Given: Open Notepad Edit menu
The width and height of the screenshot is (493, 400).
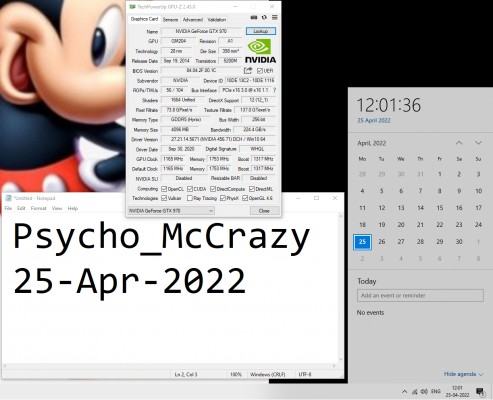Looking at the screenshot, I should pos(21,208).
